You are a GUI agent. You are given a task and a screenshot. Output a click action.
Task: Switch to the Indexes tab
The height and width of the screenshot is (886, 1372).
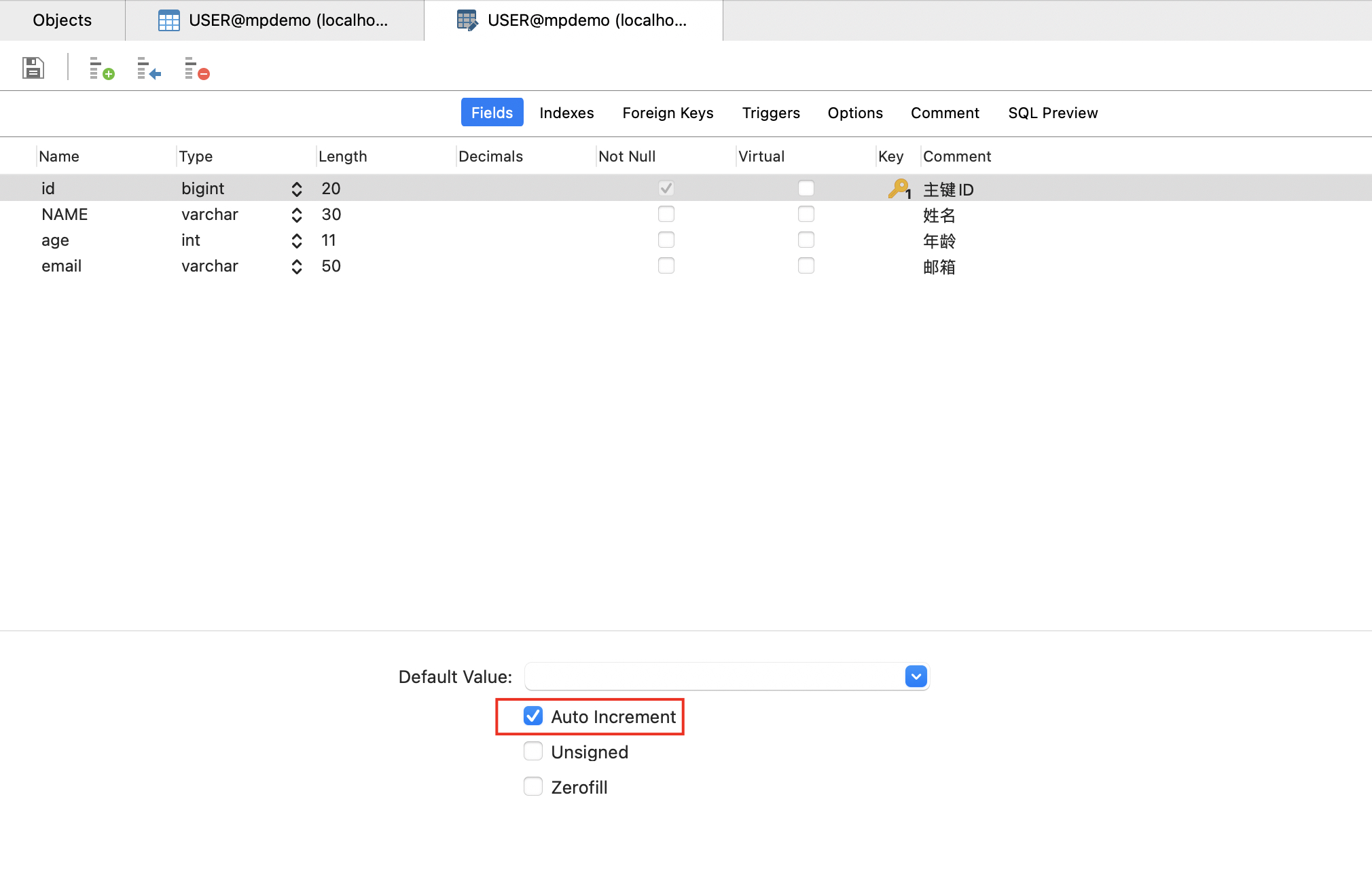pos(566,113)
